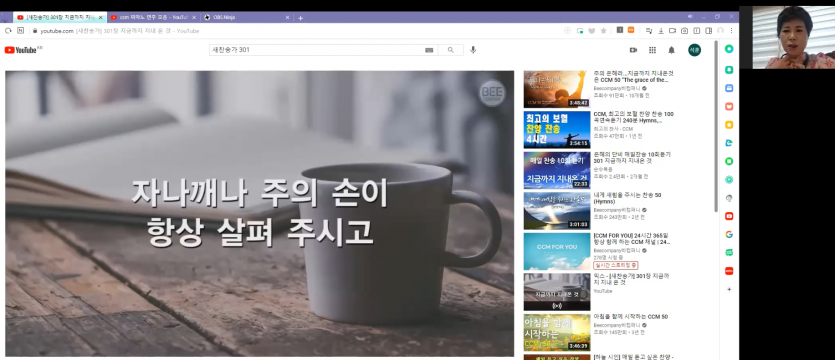Open the red pocket-like side panel icon
The image size is (835, 360).
tap(729, 107)
